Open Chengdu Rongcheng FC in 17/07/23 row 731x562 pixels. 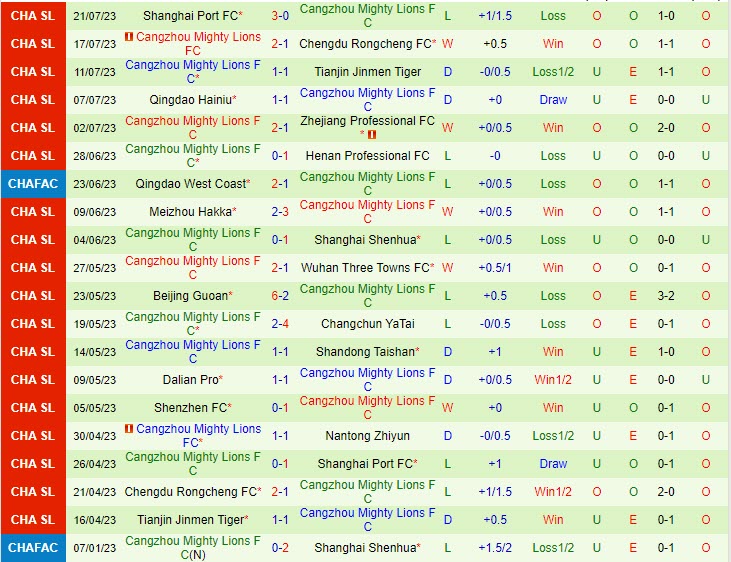(x=365, y=44)
